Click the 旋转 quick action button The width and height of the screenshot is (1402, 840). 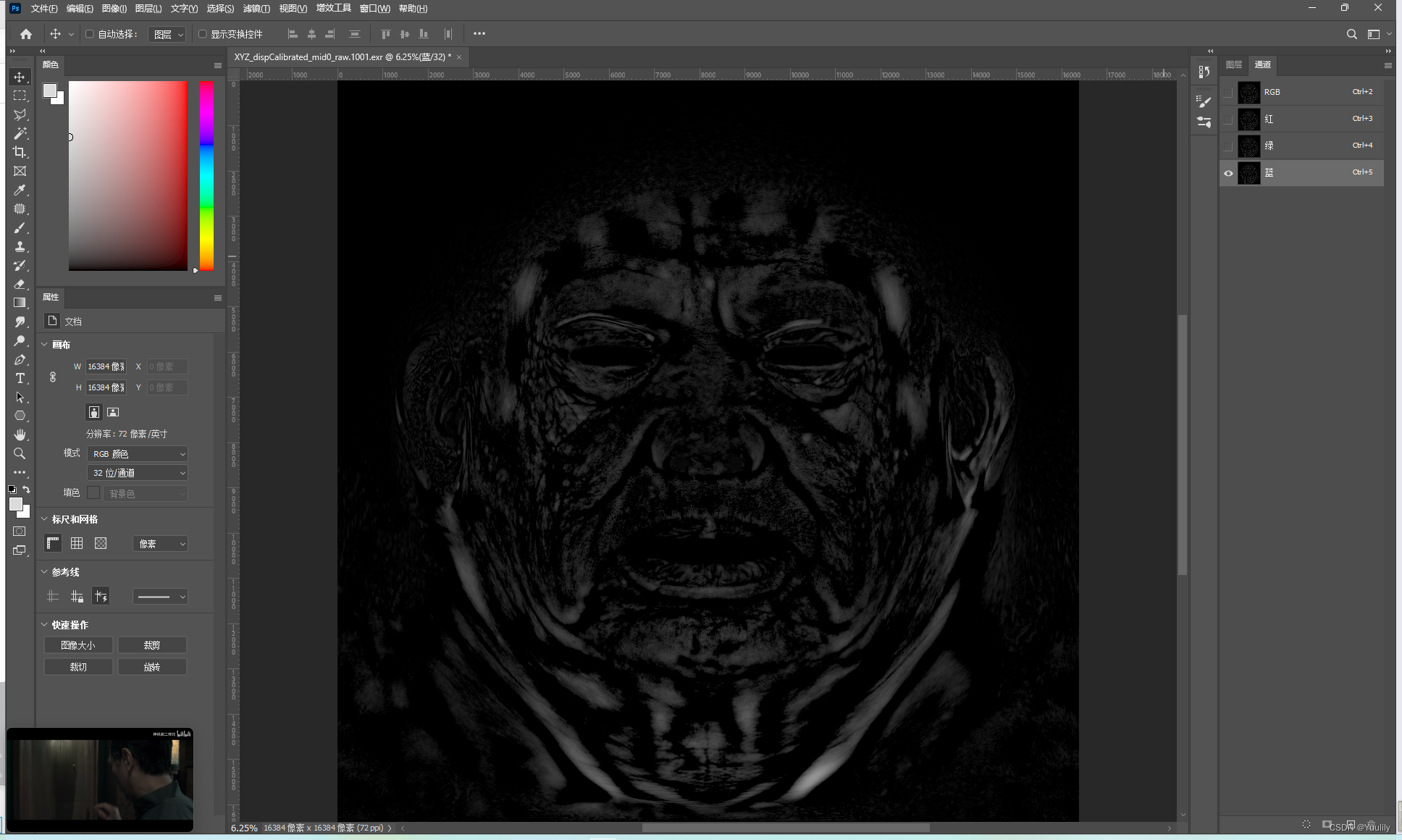(152, 667)
